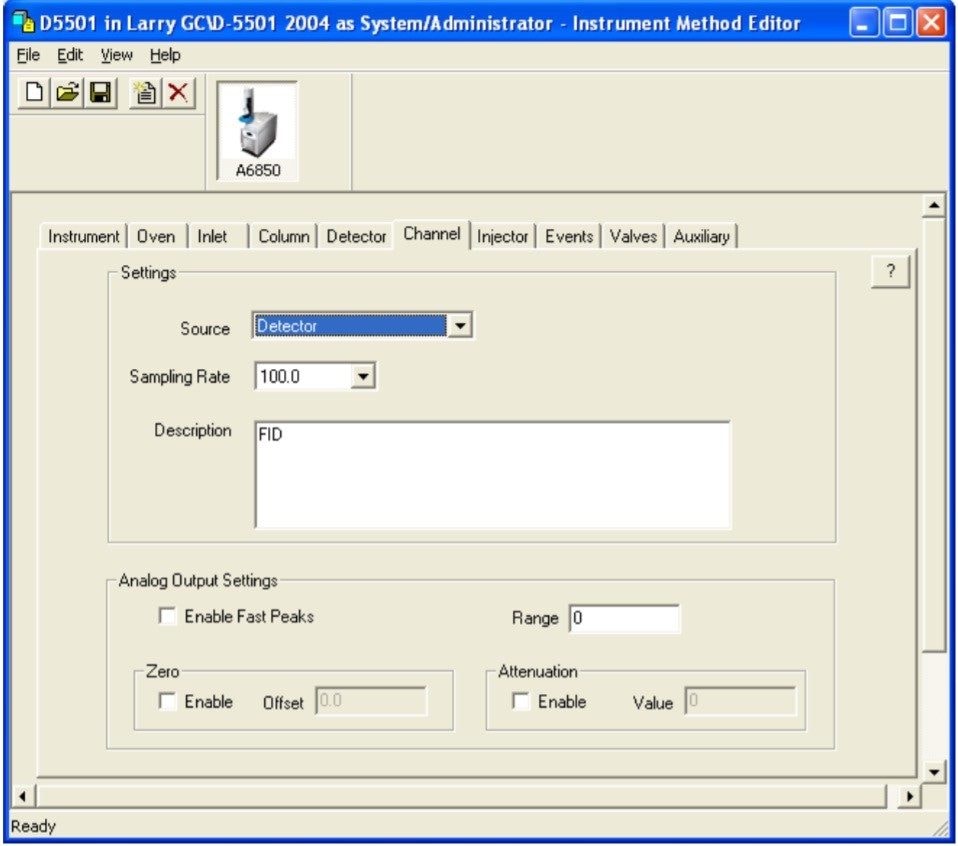
Task: Click the horizontal scrollbar left arrow
Action: 23,796
